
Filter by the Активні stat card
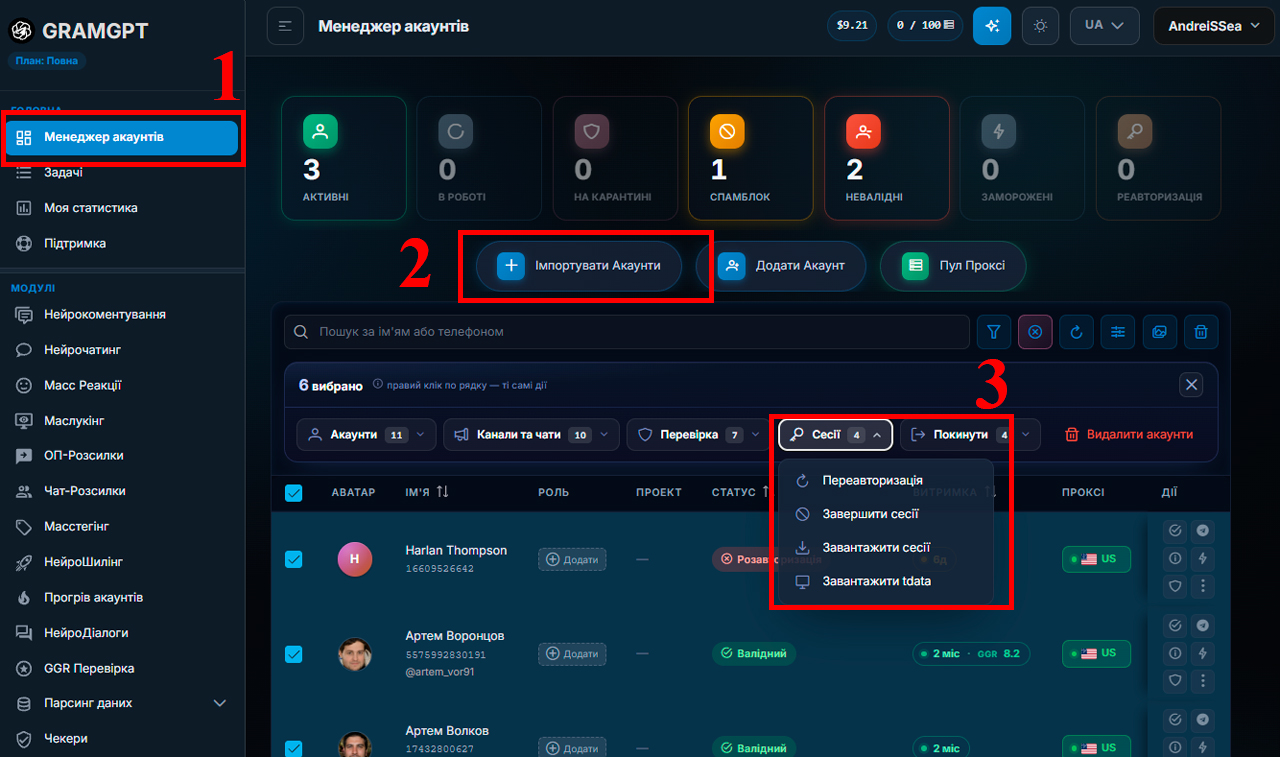(344, 158)
